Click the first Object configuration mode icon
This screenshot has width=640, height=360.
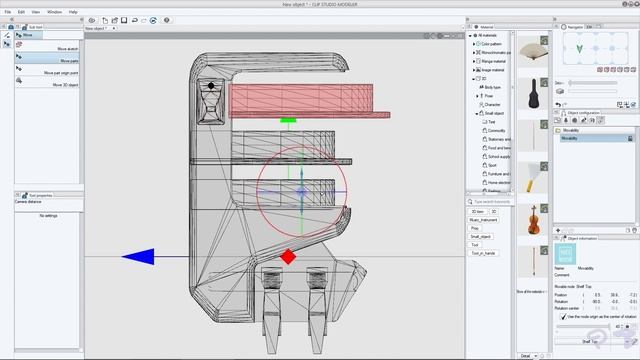click(558, 120)
